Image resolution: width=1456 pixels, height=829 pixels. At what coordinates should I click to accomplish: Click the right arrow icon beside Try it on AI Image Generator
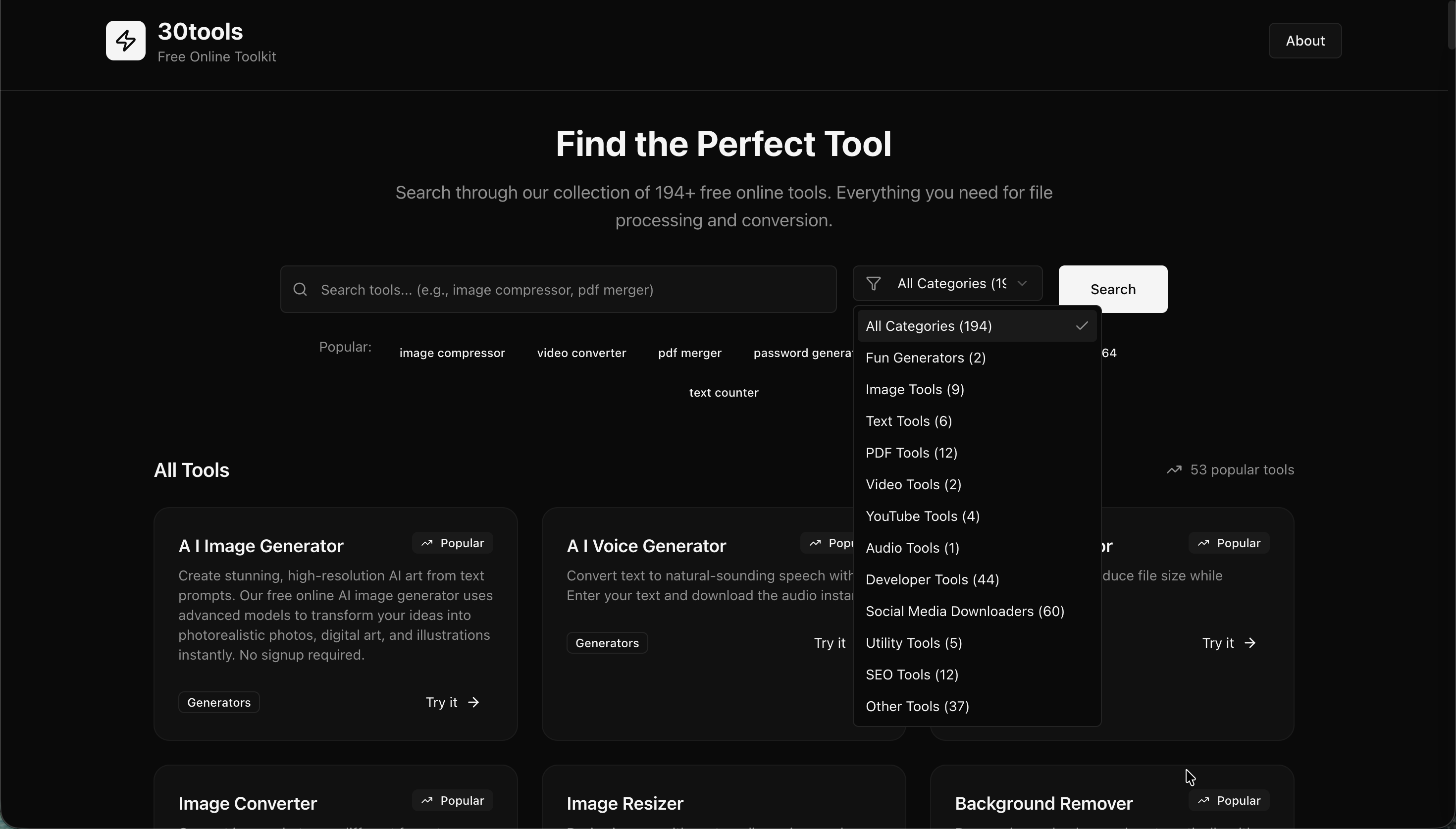click(x=474, y=702)
